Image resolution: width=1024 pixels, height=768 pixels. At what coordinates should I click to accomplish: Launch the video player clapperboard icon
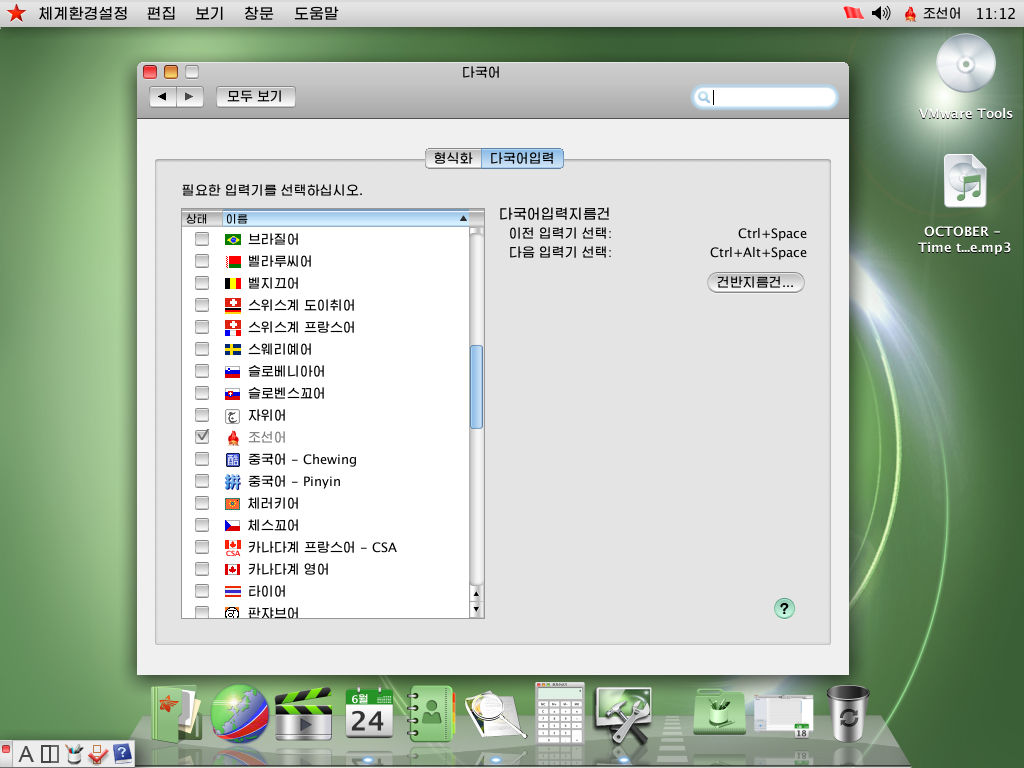pyautogui.click(x=303, y=715)
